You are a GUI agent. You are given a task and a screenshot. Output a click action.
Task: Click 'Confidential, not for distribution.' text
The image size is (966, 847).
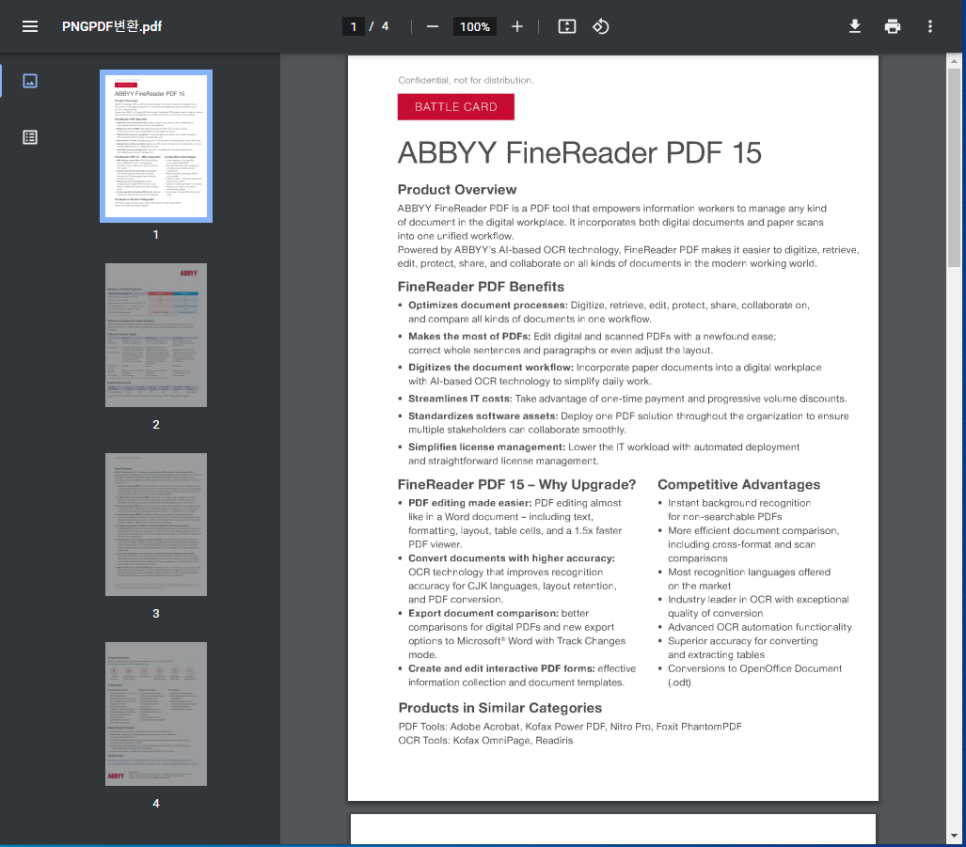tap(466, 80)
